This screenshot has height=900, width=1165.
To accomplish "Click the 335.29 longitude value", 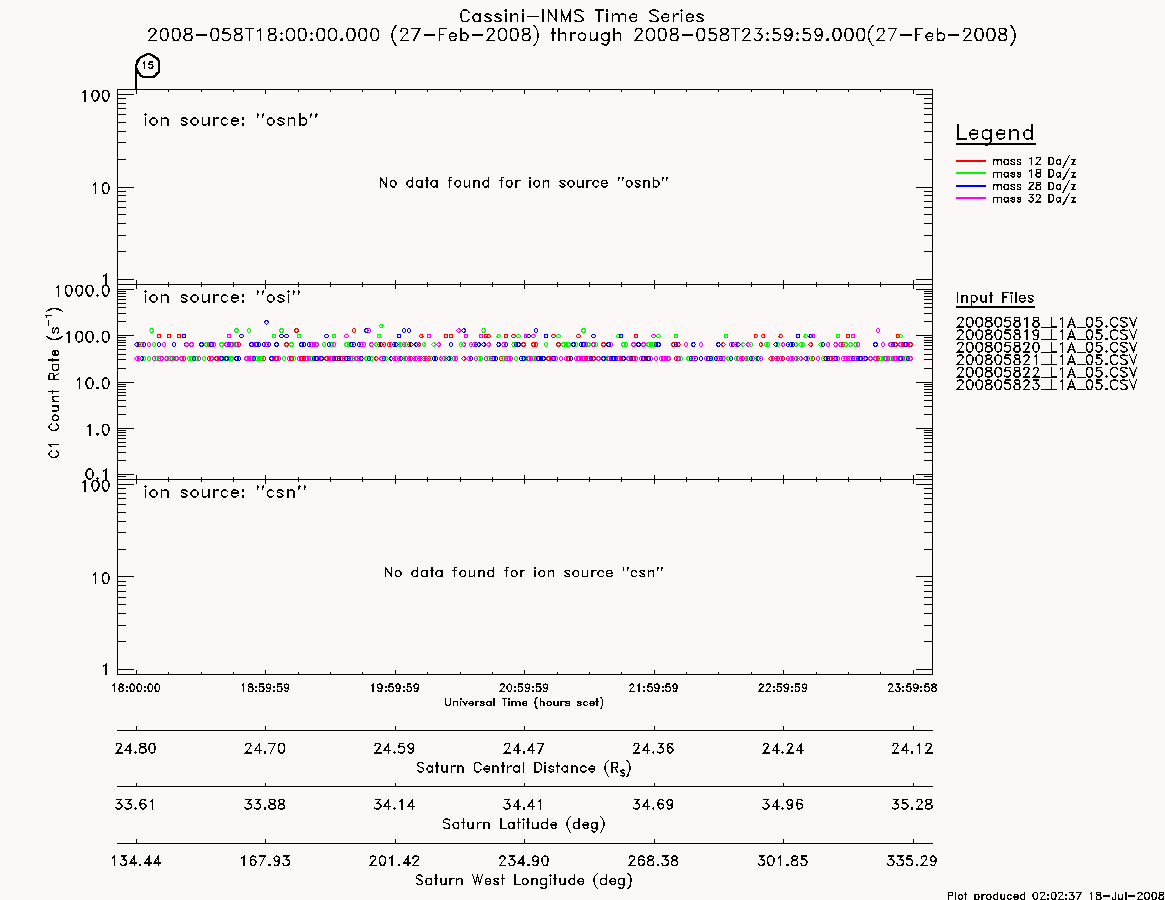I will click(x=912, y=861).
